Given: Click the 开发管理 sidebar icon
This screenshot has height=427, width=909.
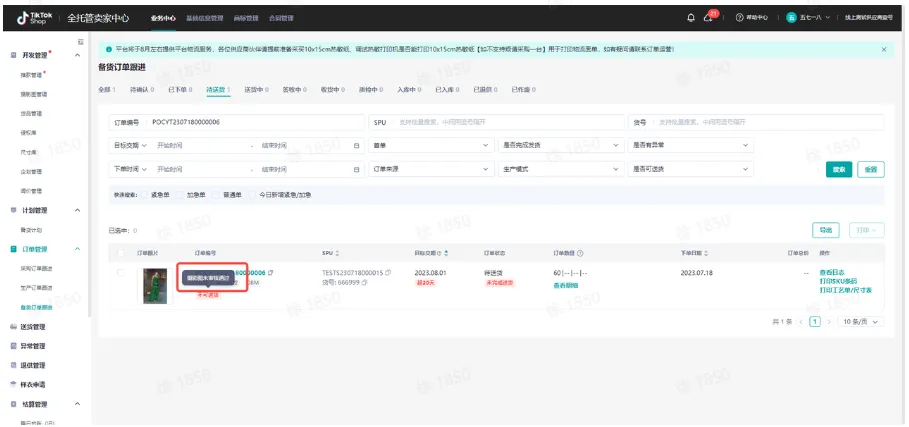Looking at the screenshot, I should [13, 55].
